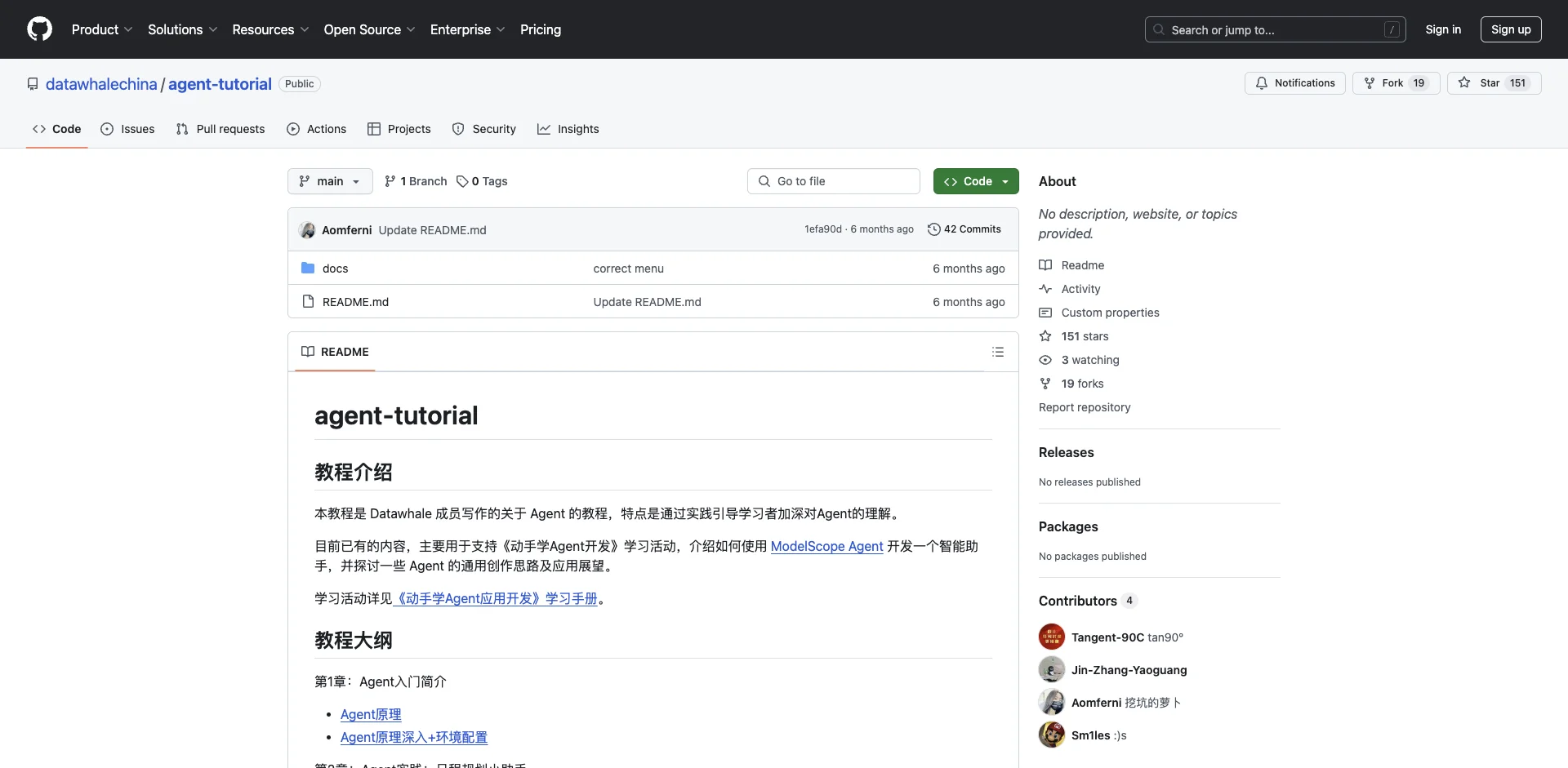Viewport: 1568px width, 768px height.
Task: View the 0 Tags link
Action: 482,181
